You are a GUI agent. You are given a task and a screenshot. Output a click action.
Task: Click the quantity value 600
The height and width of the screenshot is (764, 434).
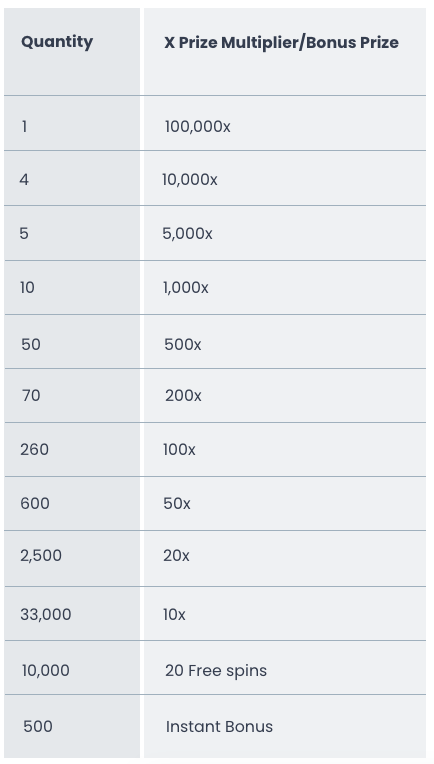pyautogui.click(x=35, y=503)
